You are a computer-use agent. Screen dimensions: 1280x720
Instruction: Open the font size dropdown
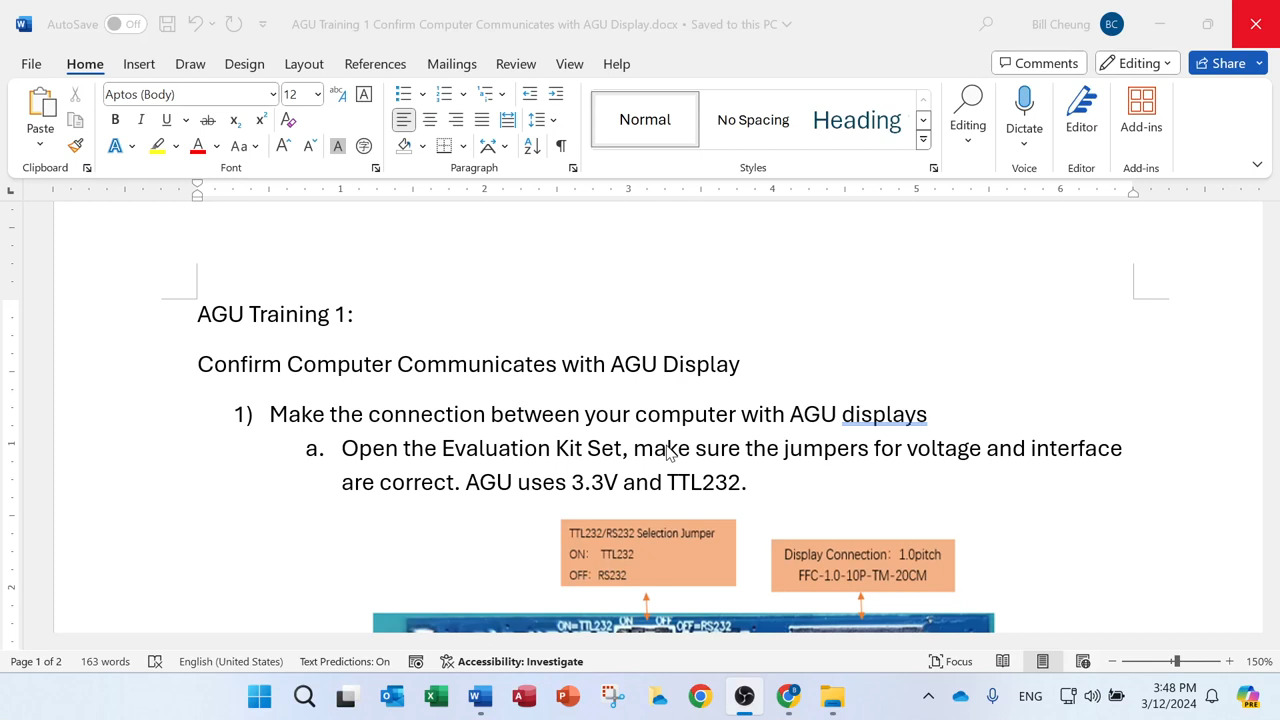click(318, 94)
